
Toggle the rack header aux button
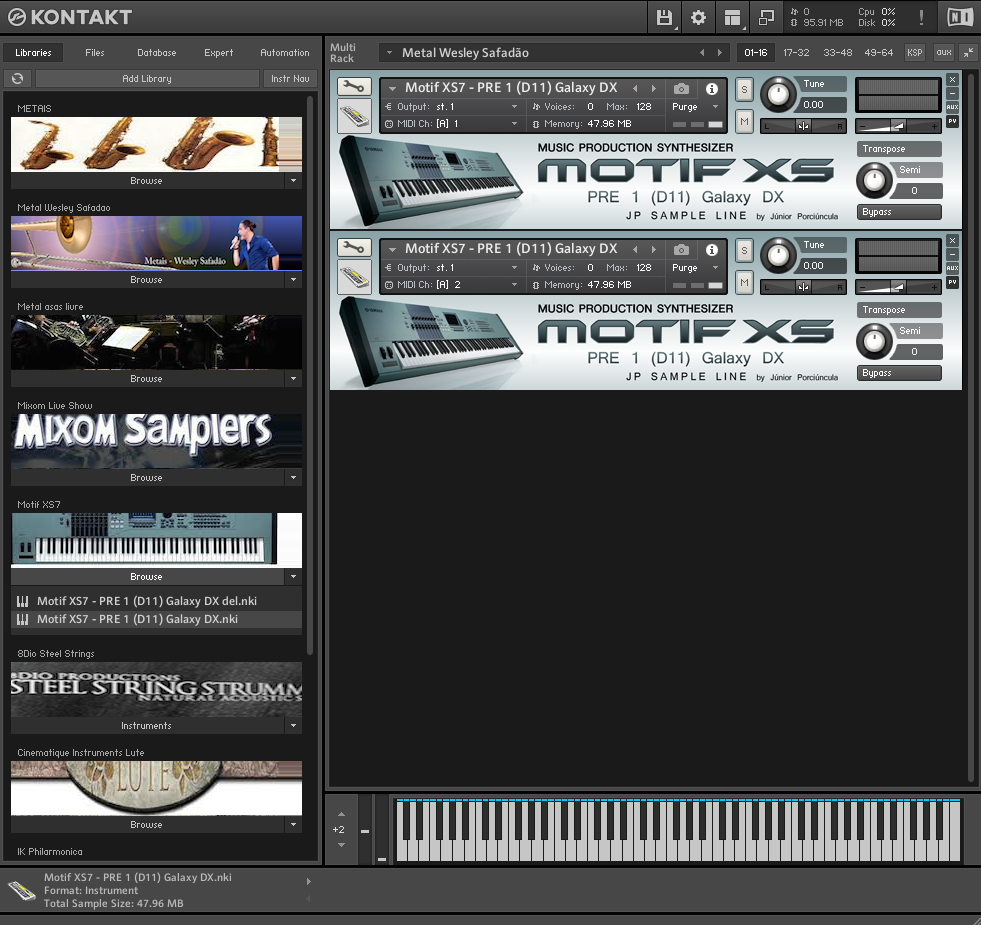pos(943,53)
